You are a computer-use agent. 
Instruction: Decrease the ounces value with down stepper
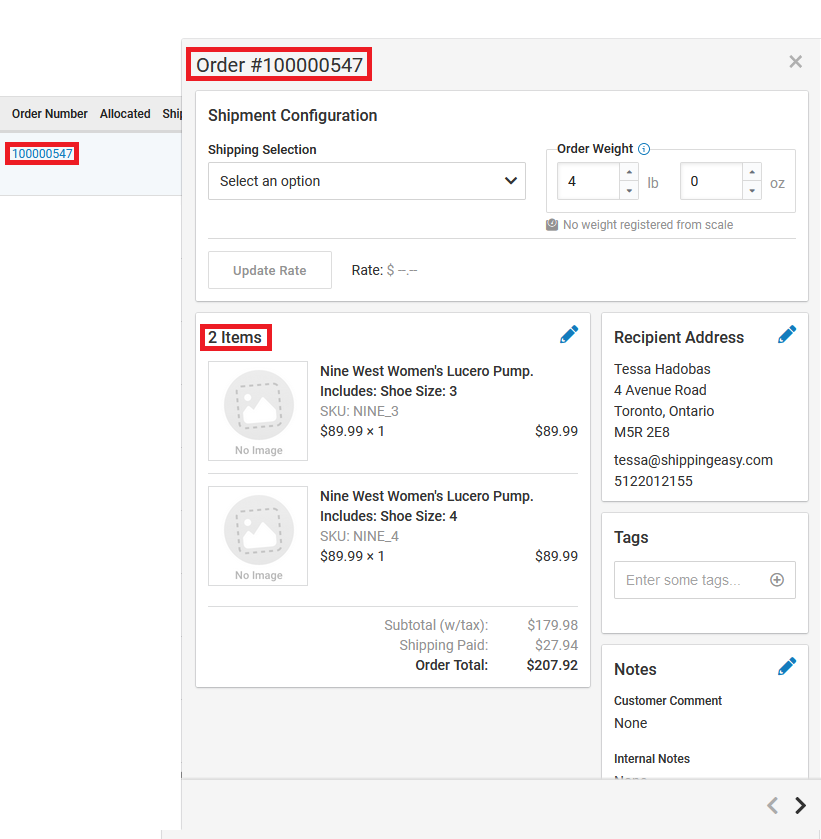(x=753, y=189)
